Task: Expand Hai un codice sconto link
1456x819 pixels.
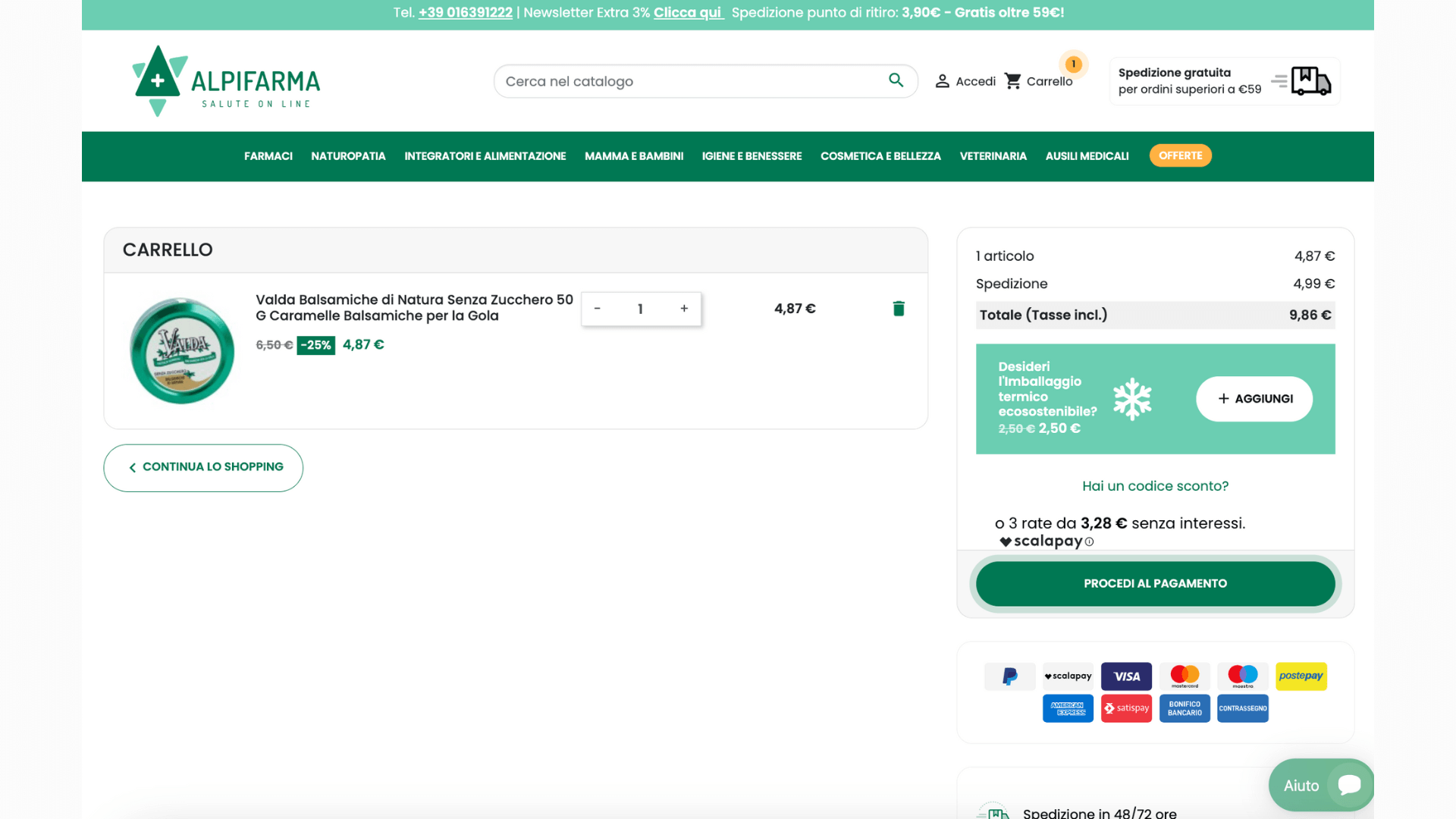Action: (1155, 486)
